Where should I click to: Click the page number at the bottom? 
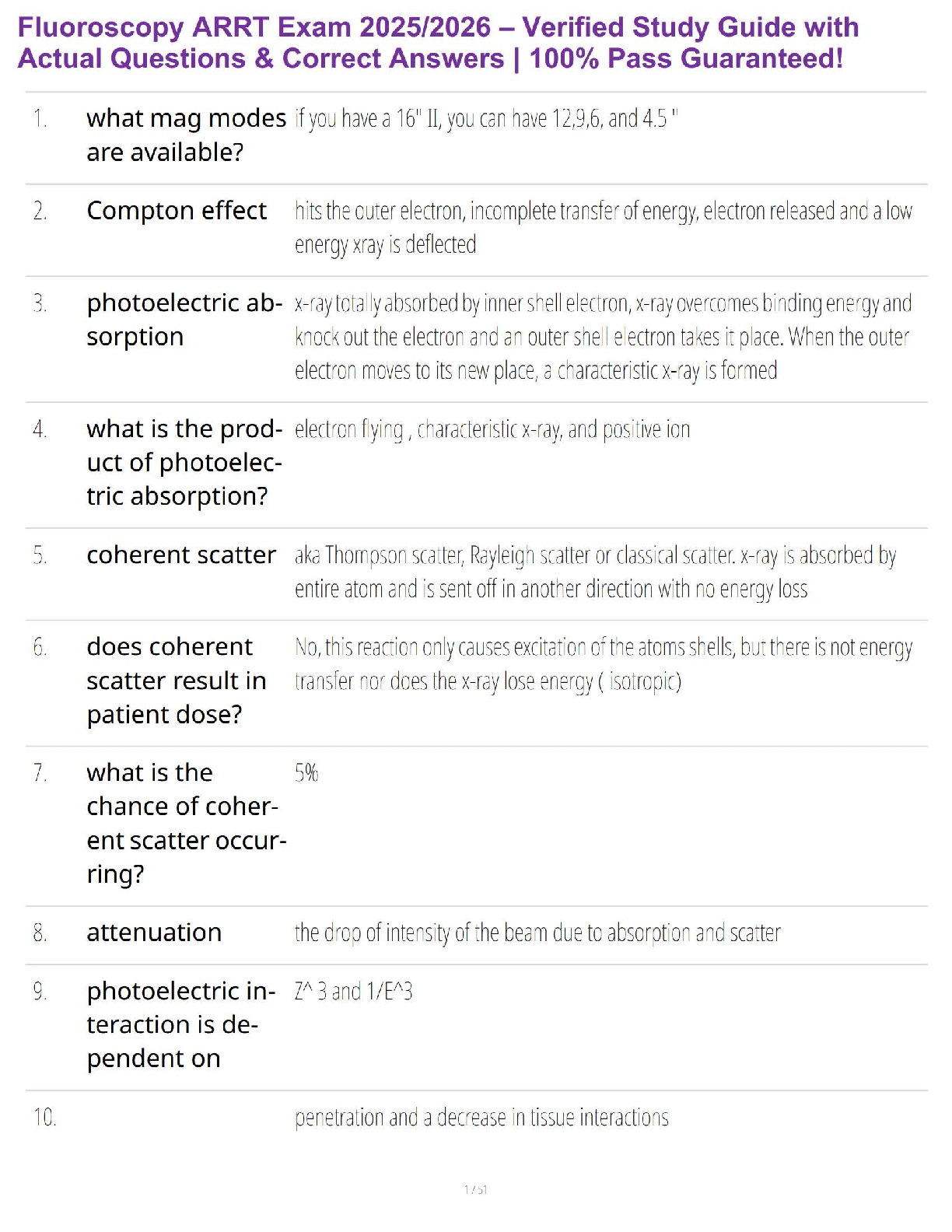coord(475,1189)
